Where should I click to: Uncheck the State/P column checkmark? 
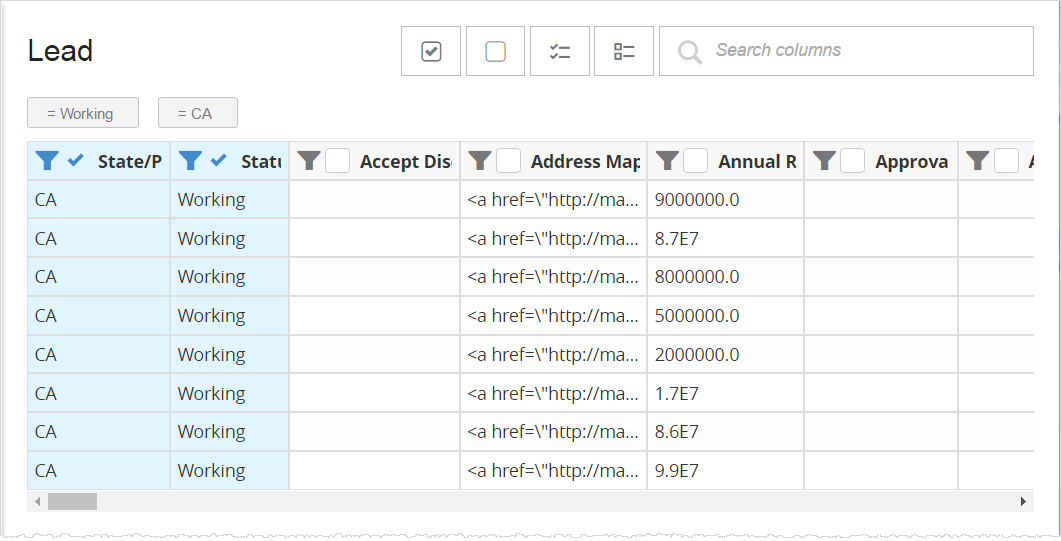[76, 161]
